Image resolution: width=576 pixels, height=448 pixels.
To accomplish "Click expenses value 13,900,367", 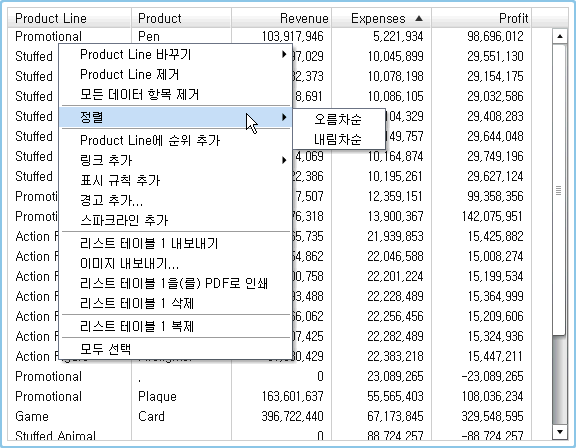I will (x=396, y=216).
